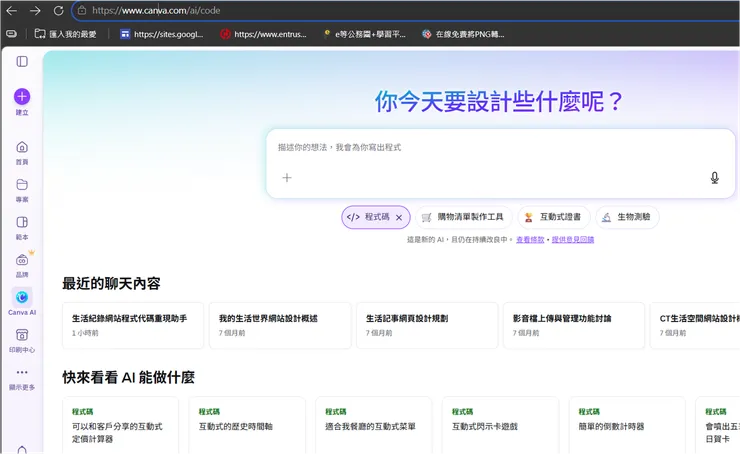This screenshot has height=454, width=740.
Task: Activate the microphone voice input
Action: 715,177
